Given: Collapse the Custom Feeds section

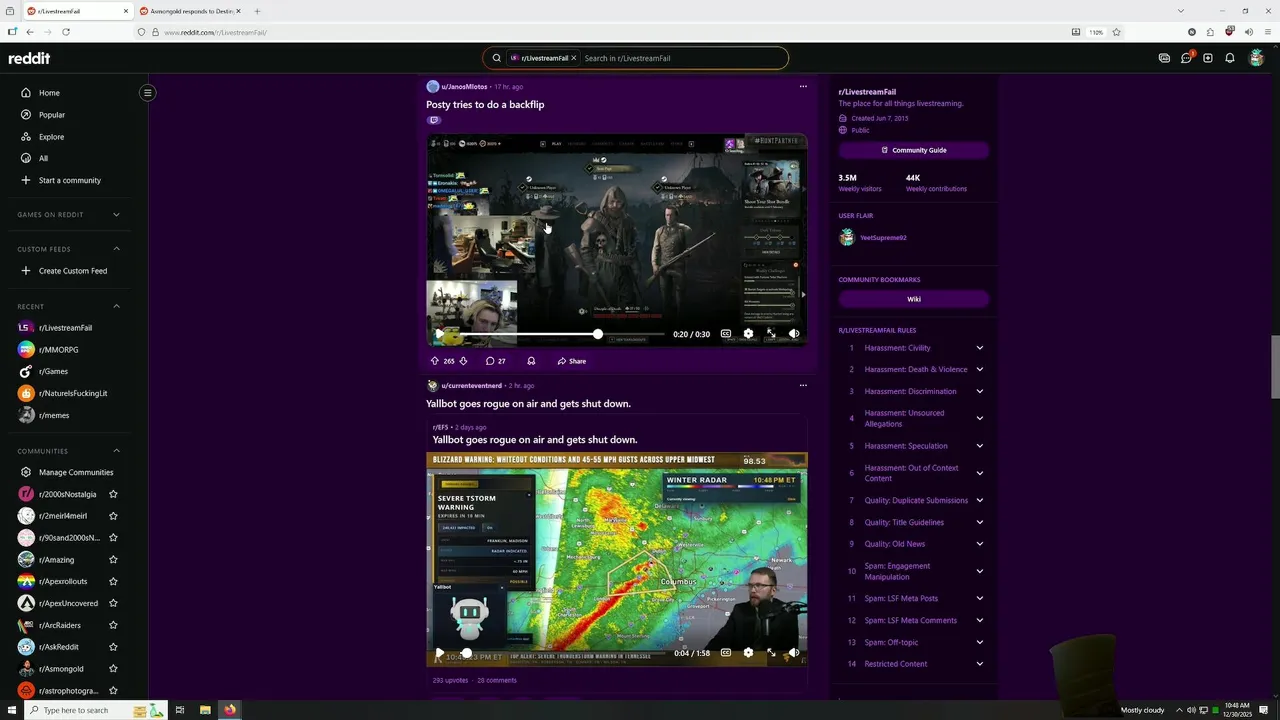Looking at the screenshot, I should (116, 249).
